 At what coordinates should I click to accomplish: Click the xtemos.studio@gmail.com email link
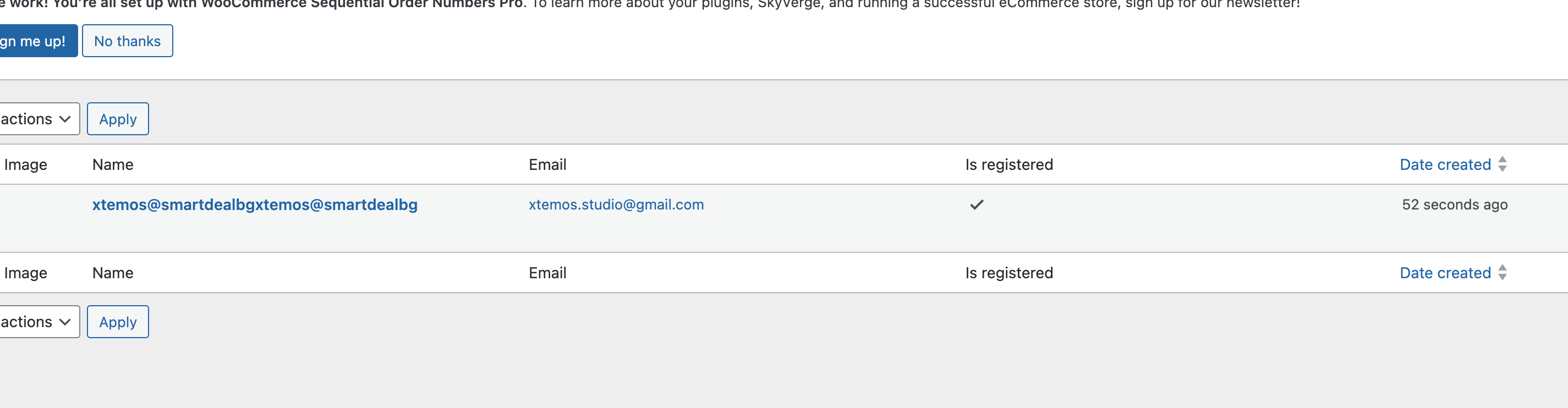coord(616,205)
